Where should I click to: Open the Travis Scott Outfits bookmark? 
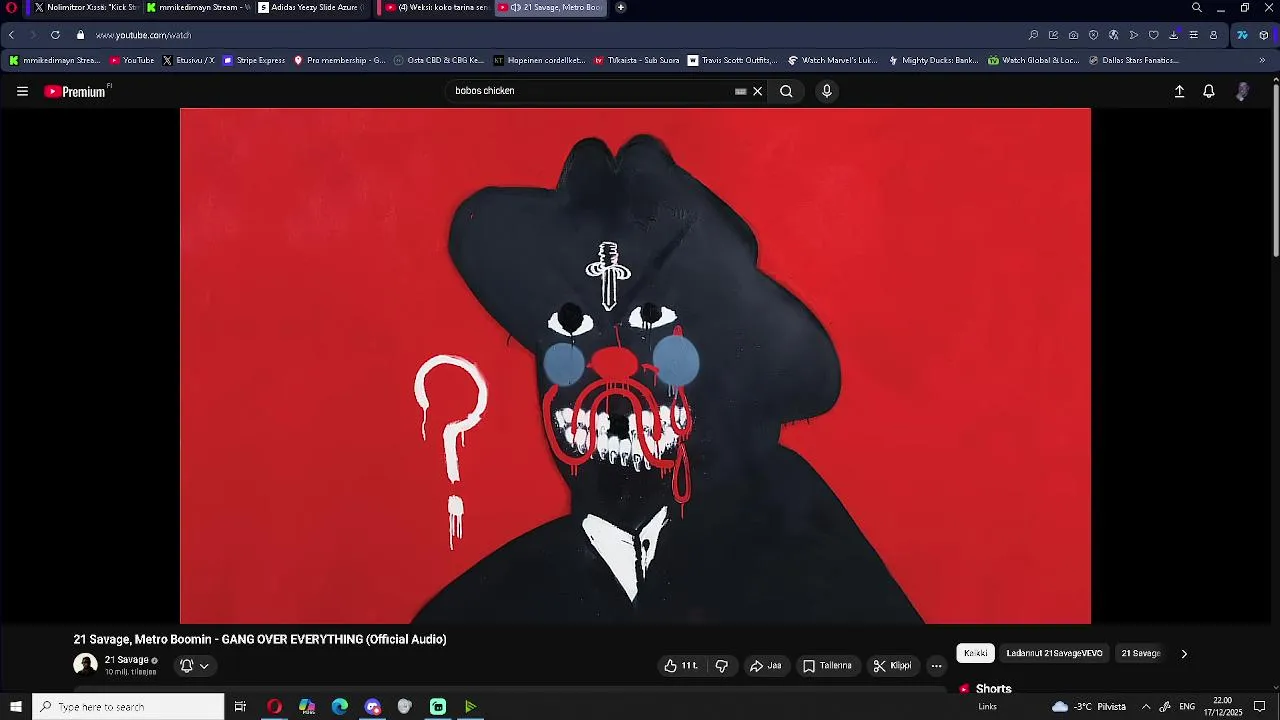(x=733, y=60)
